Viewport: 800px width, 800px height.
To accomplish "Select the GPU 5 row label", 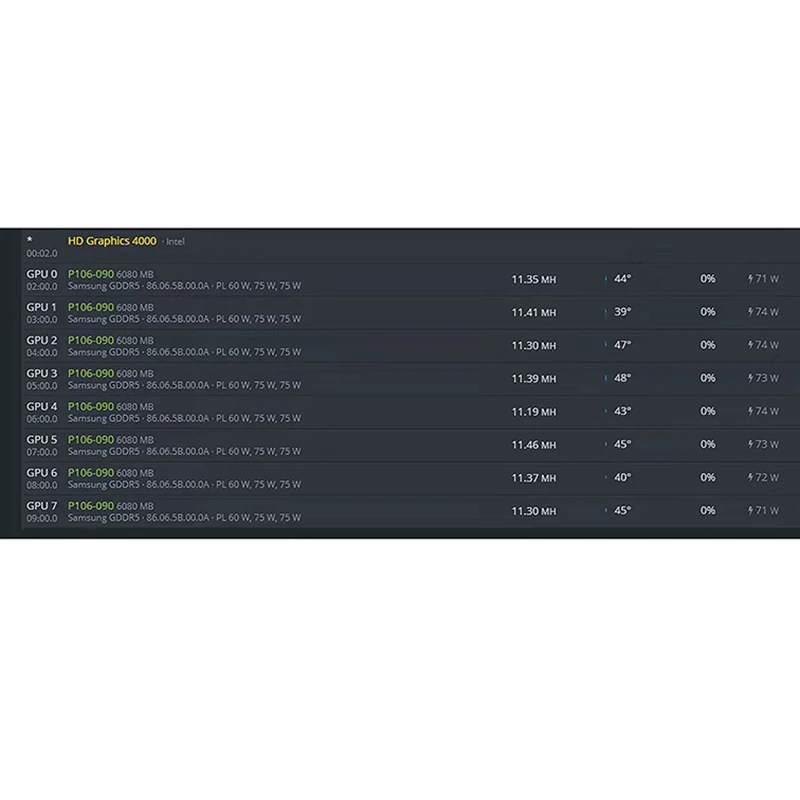I will 42,440.
